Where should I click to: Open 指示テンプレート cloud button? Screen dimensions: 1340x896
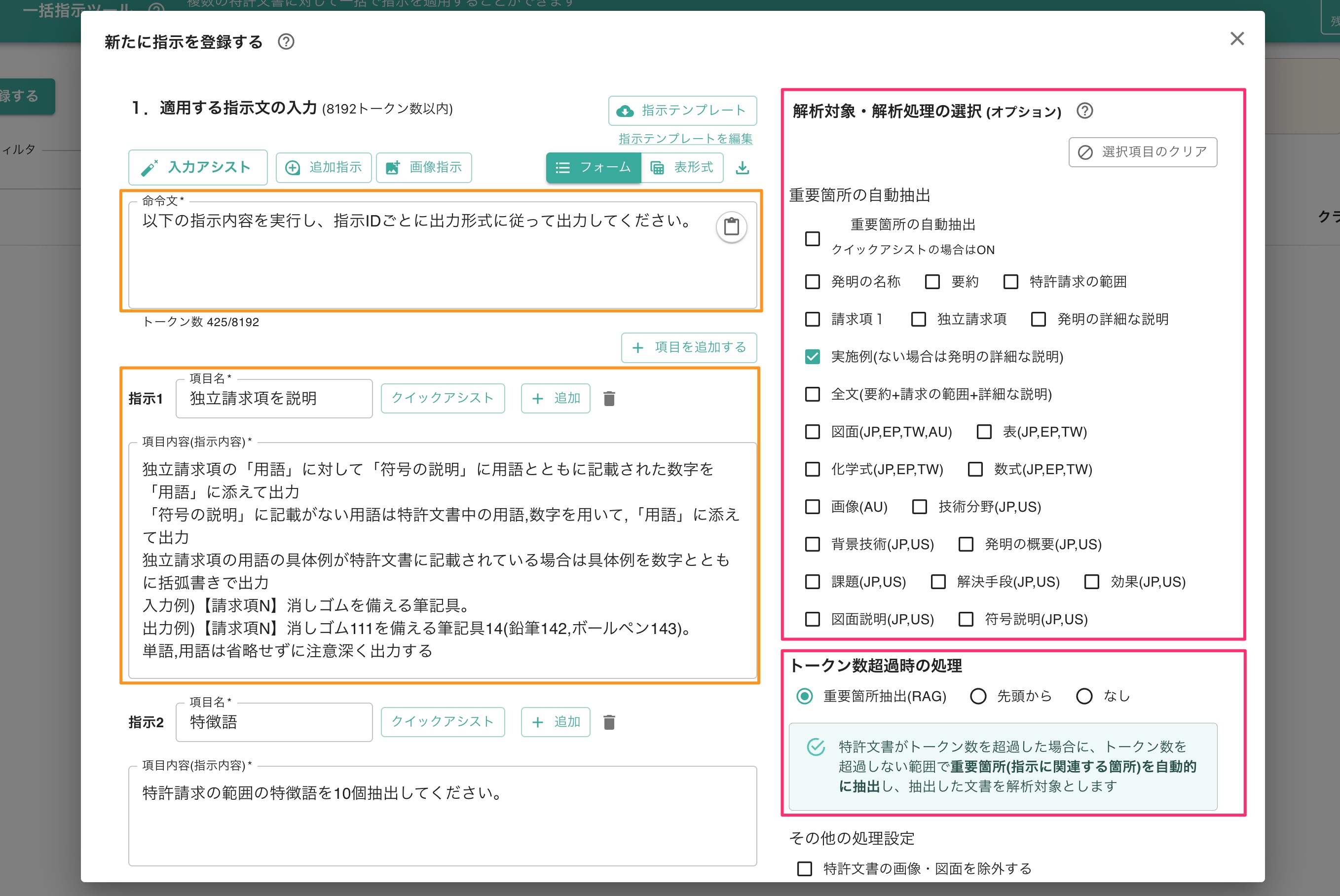(682, 111)
